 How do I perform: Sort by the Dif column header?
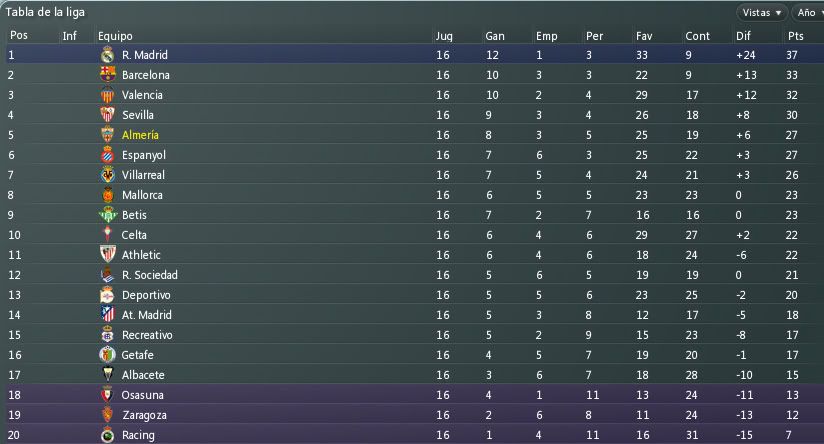pos(744,36)
